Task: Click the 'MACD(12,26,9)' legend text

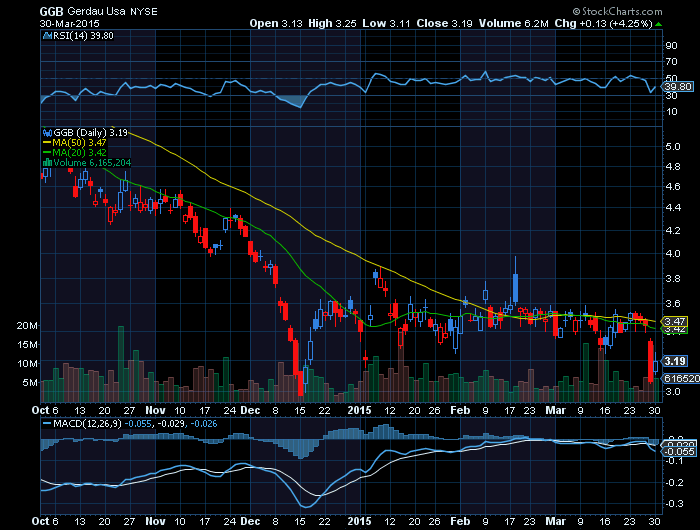Action: coord(87,423)
